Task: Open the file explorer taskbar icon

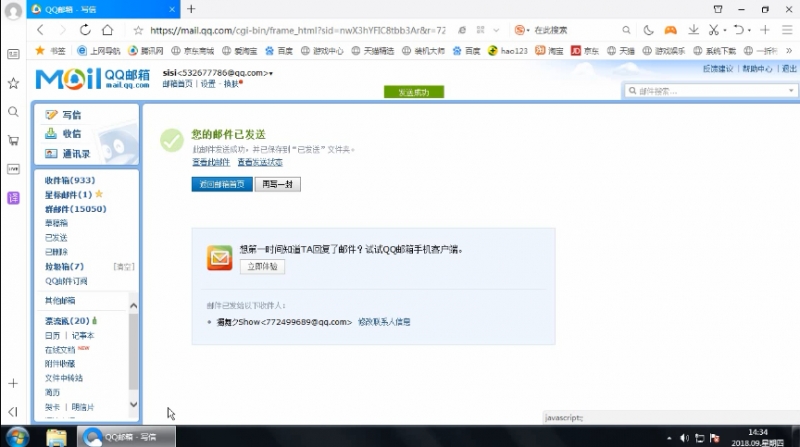Action: (x=56, y=437)
